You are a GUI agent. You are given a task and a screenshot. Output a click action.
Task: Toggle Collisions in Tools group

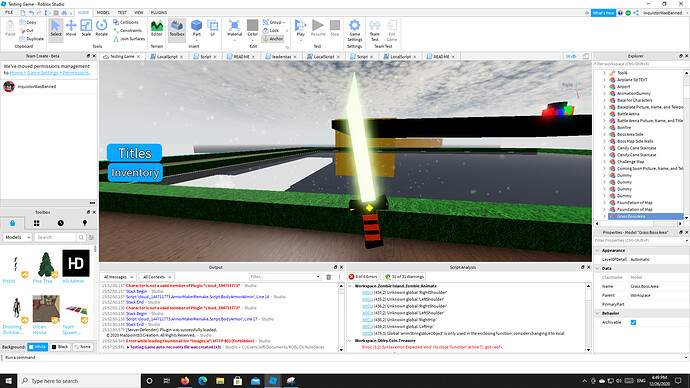click(126, 22)
